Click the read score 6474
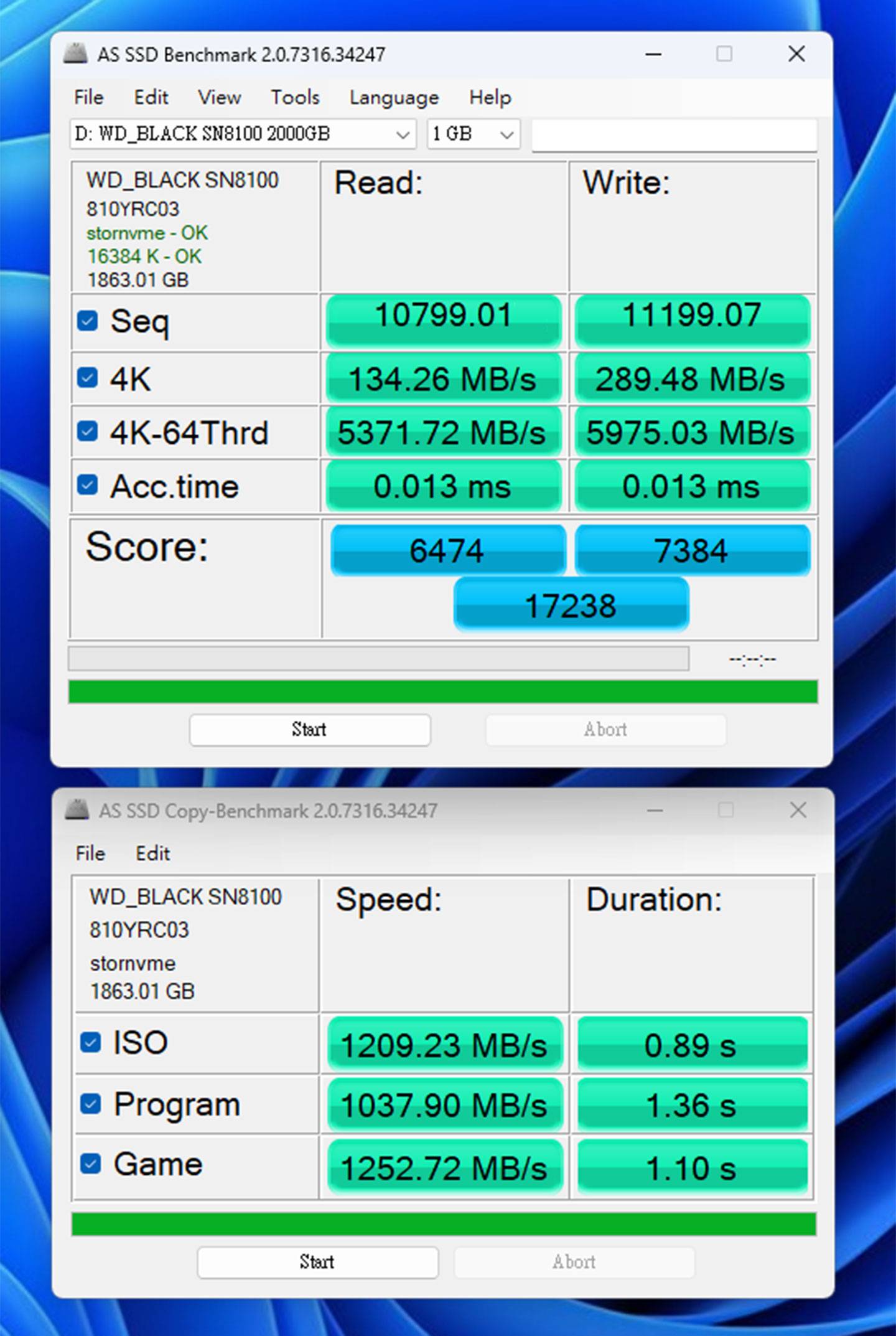 (448, 550)
